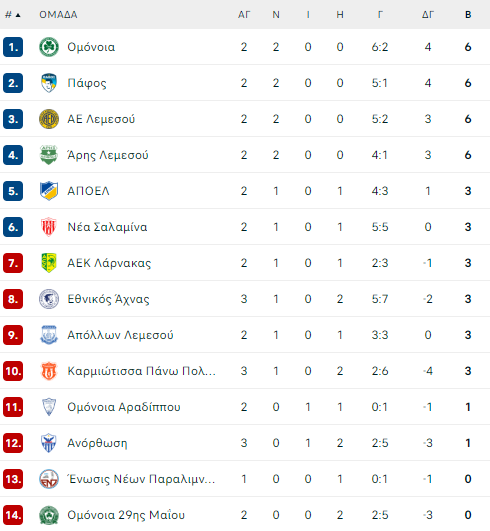The width and height of the screenshot is (490, 531).
Task: Click the Ανόρθωση team crest
Action: [49, 443]
